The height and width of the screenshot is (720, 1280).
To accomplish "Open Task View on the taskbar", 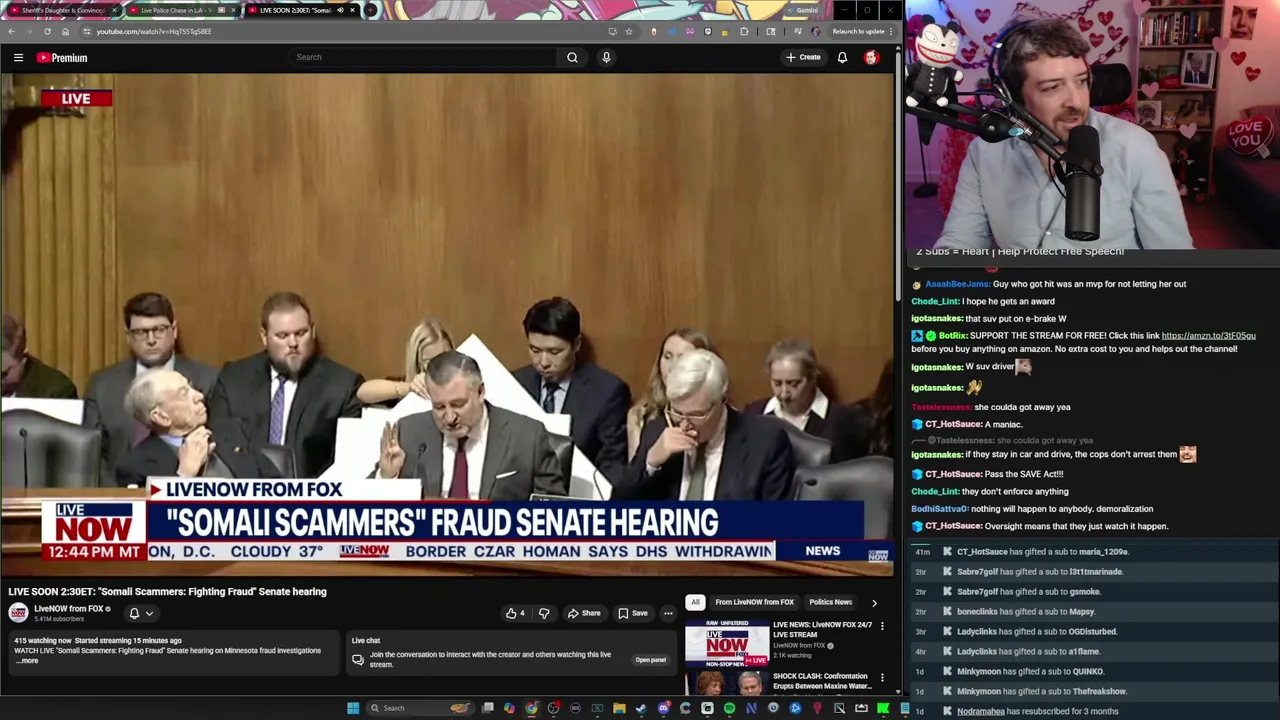I will 487,709.
